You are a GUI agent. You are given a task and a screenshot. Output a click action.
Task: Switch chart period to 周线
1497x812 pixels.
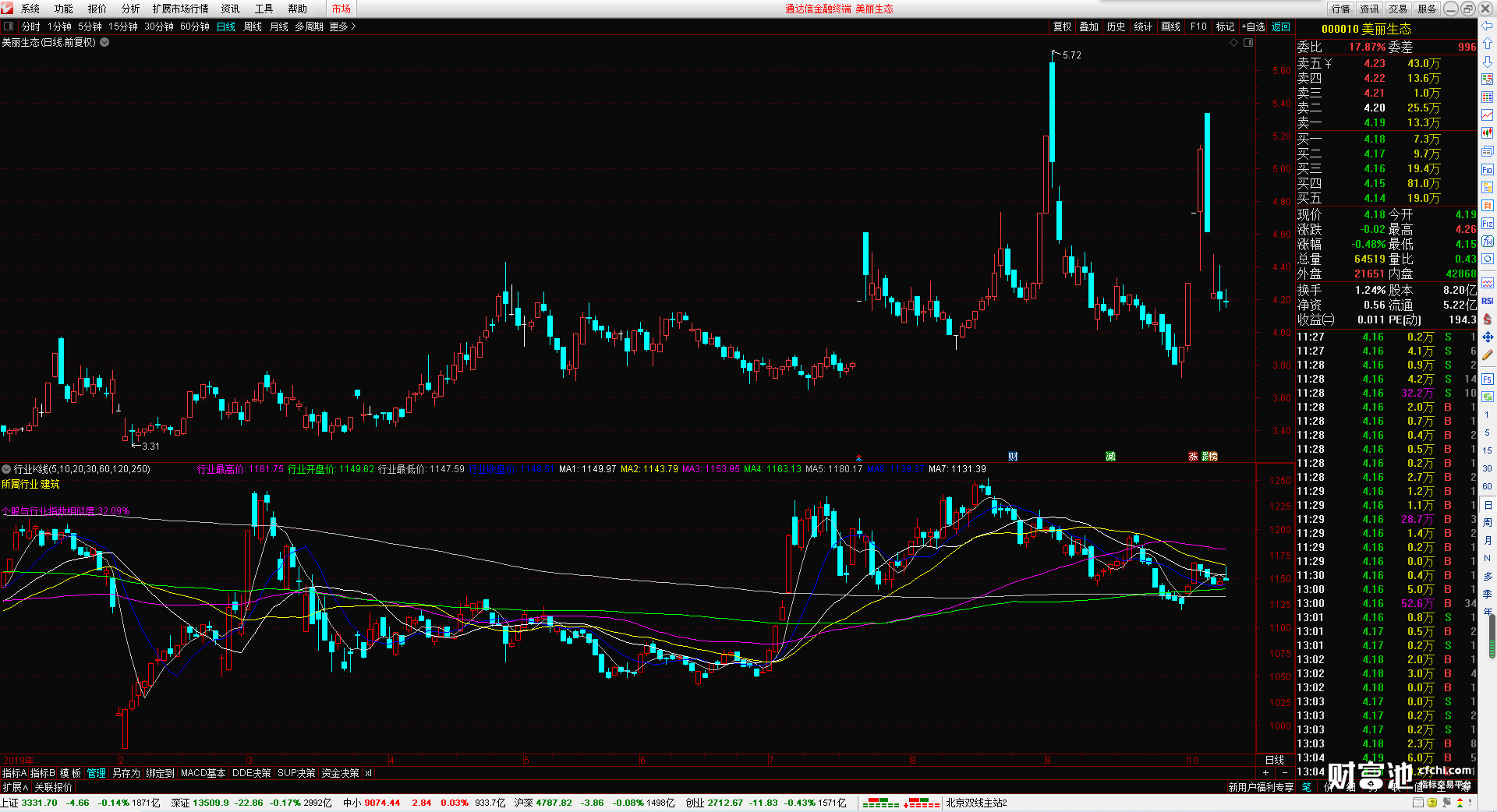(253, 26)
